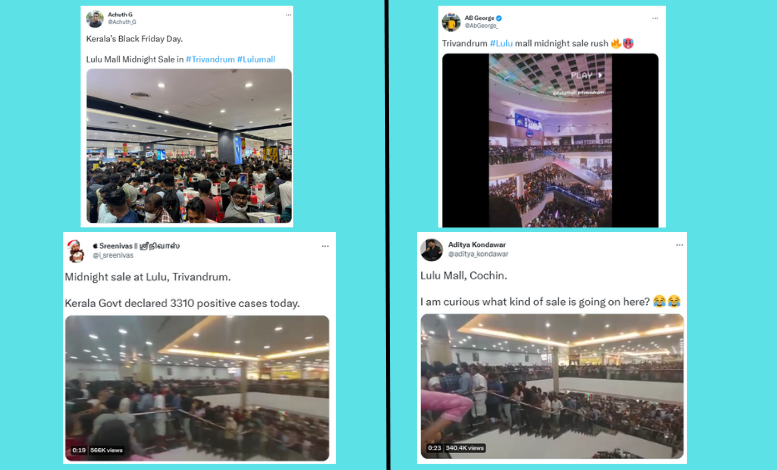Click AB George's blue verified badge
Screen dimensions: 777x470
point(499,18)
